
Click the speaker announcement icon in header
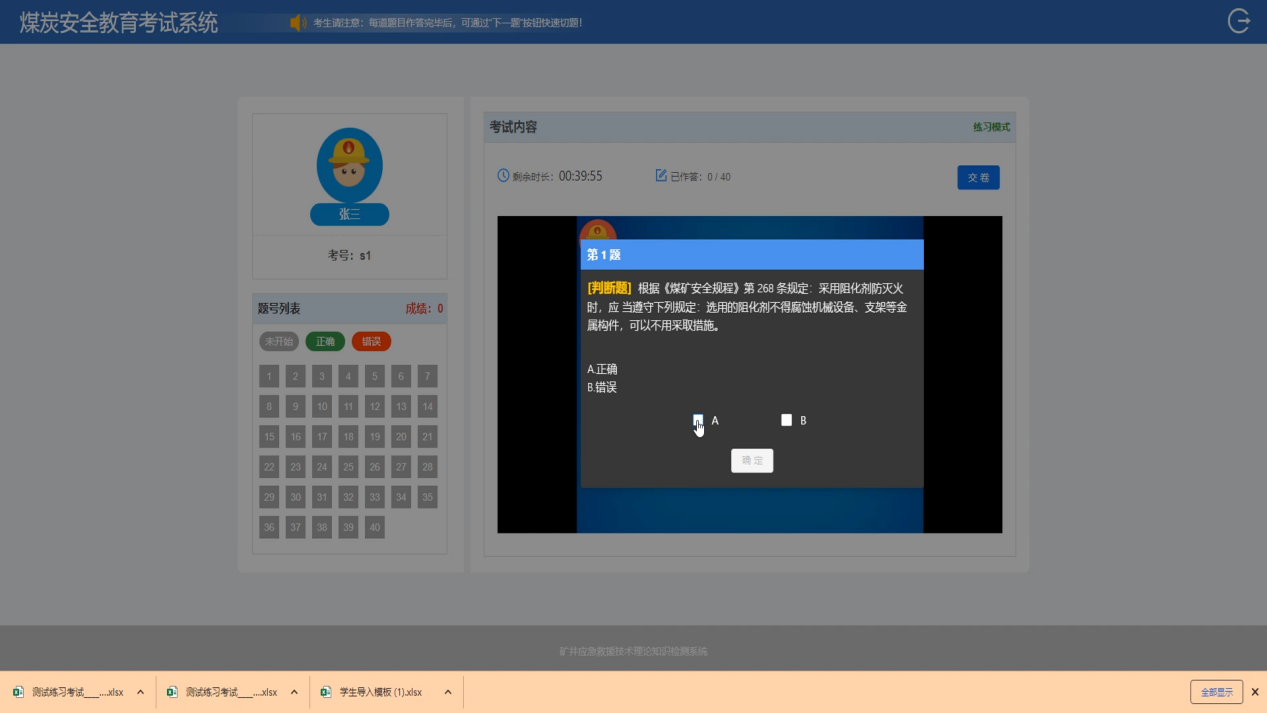click(297, 22)
